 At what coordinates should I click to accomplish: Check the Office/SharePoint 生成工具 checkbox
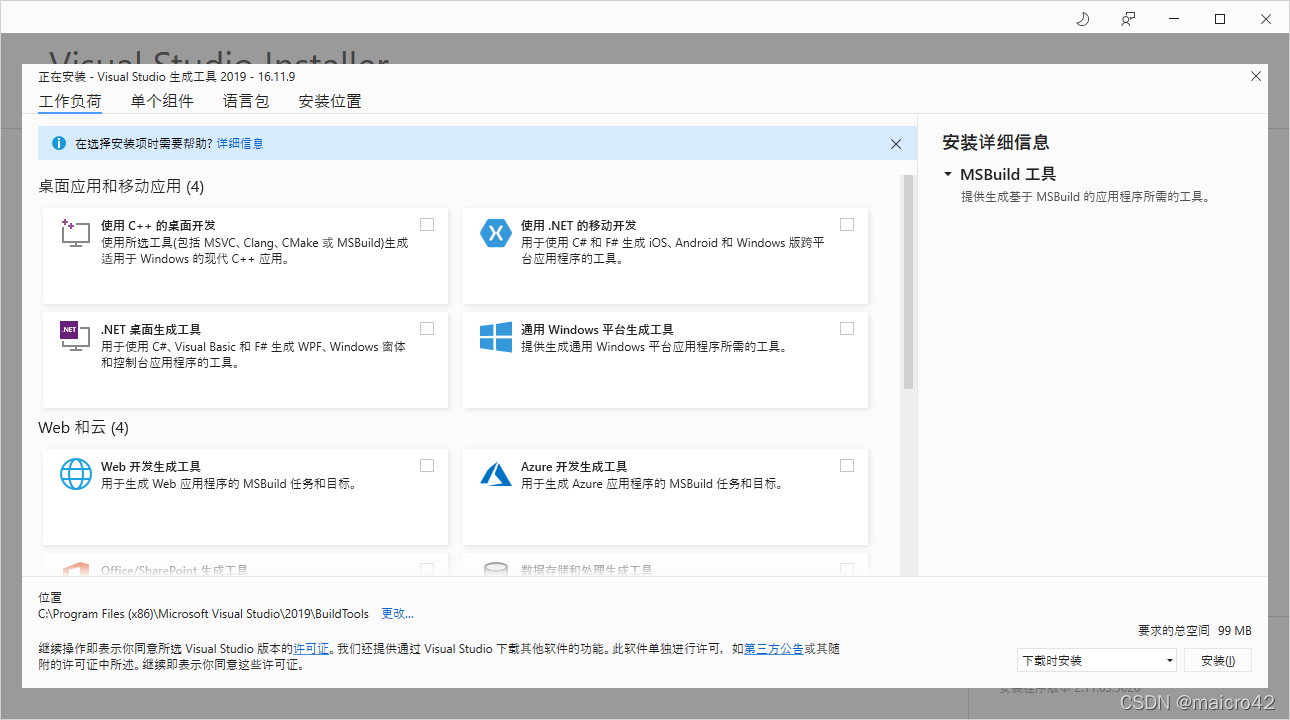click(x=427, y=569)
